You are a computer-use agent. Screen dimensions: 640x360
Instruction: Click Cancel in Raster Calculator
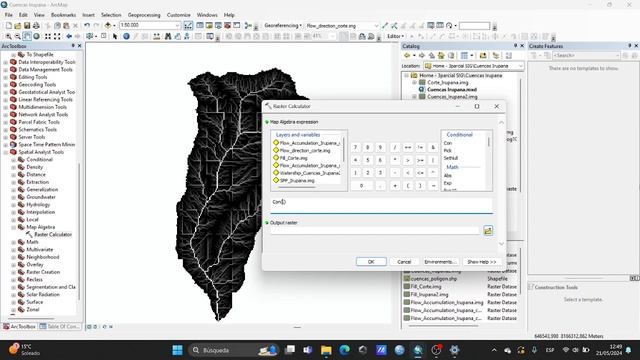click(404, 262)
